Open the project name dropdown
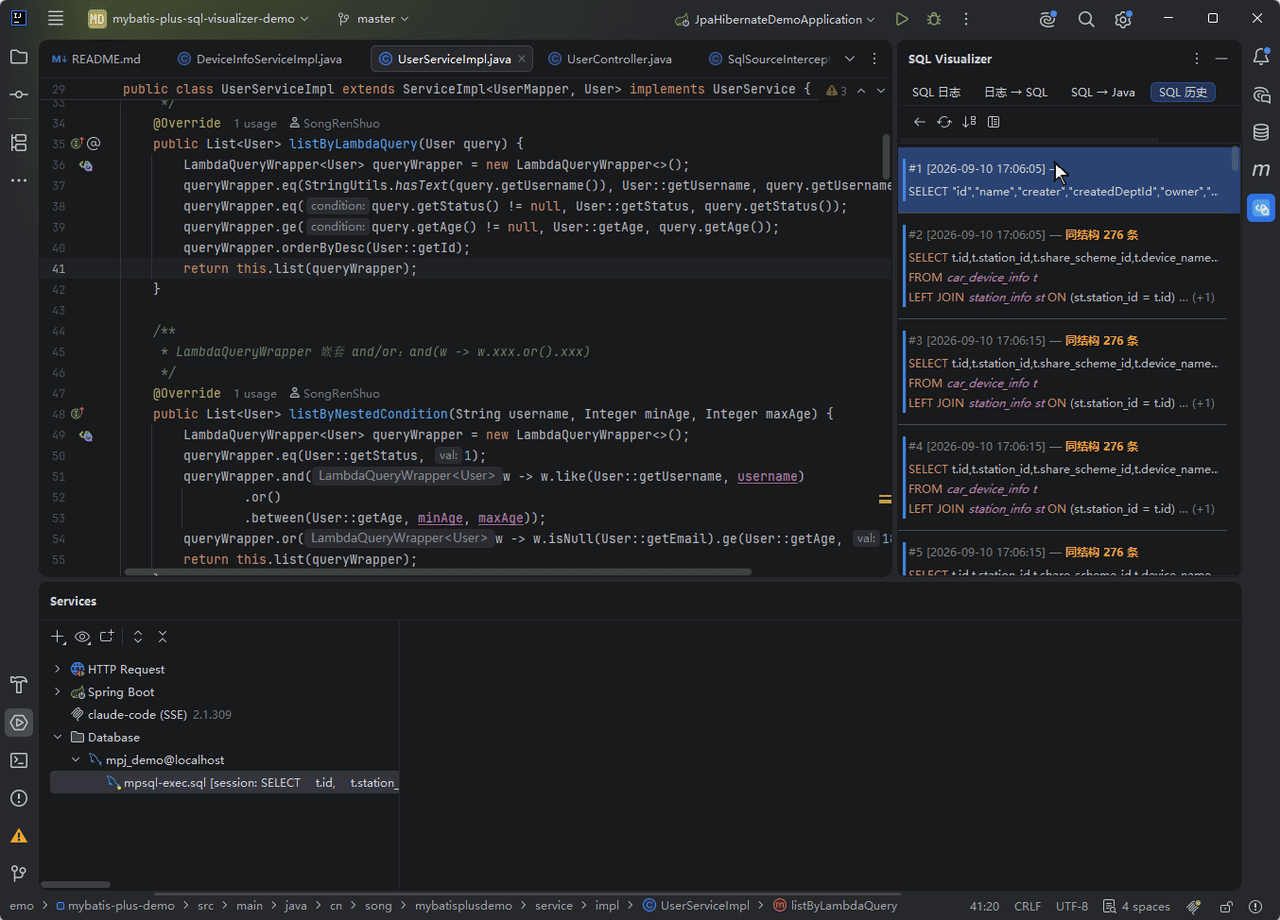 198,19
